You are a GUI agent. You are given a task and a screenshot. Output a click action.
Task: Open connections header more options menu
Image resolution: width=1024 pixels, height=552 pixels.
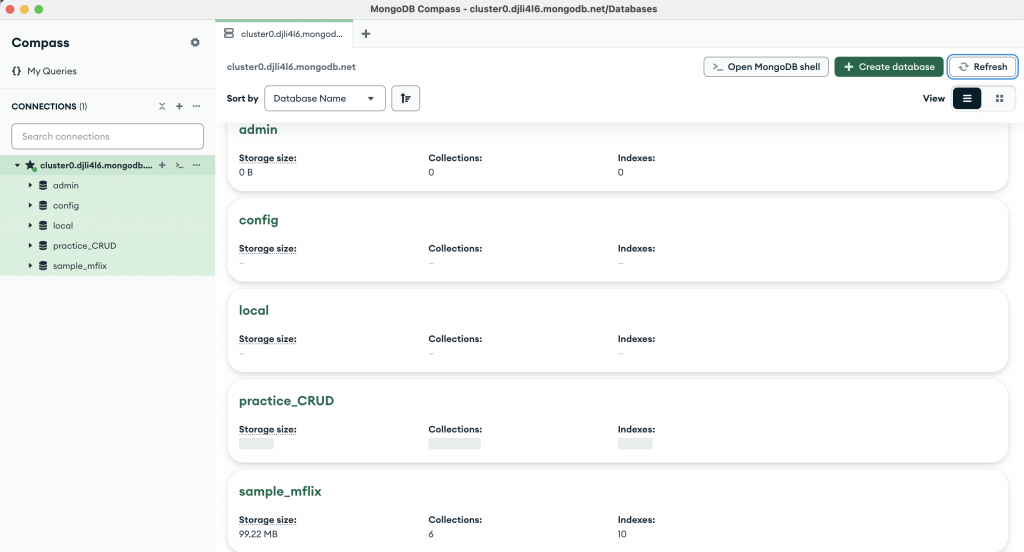click(x=197, y=106)
